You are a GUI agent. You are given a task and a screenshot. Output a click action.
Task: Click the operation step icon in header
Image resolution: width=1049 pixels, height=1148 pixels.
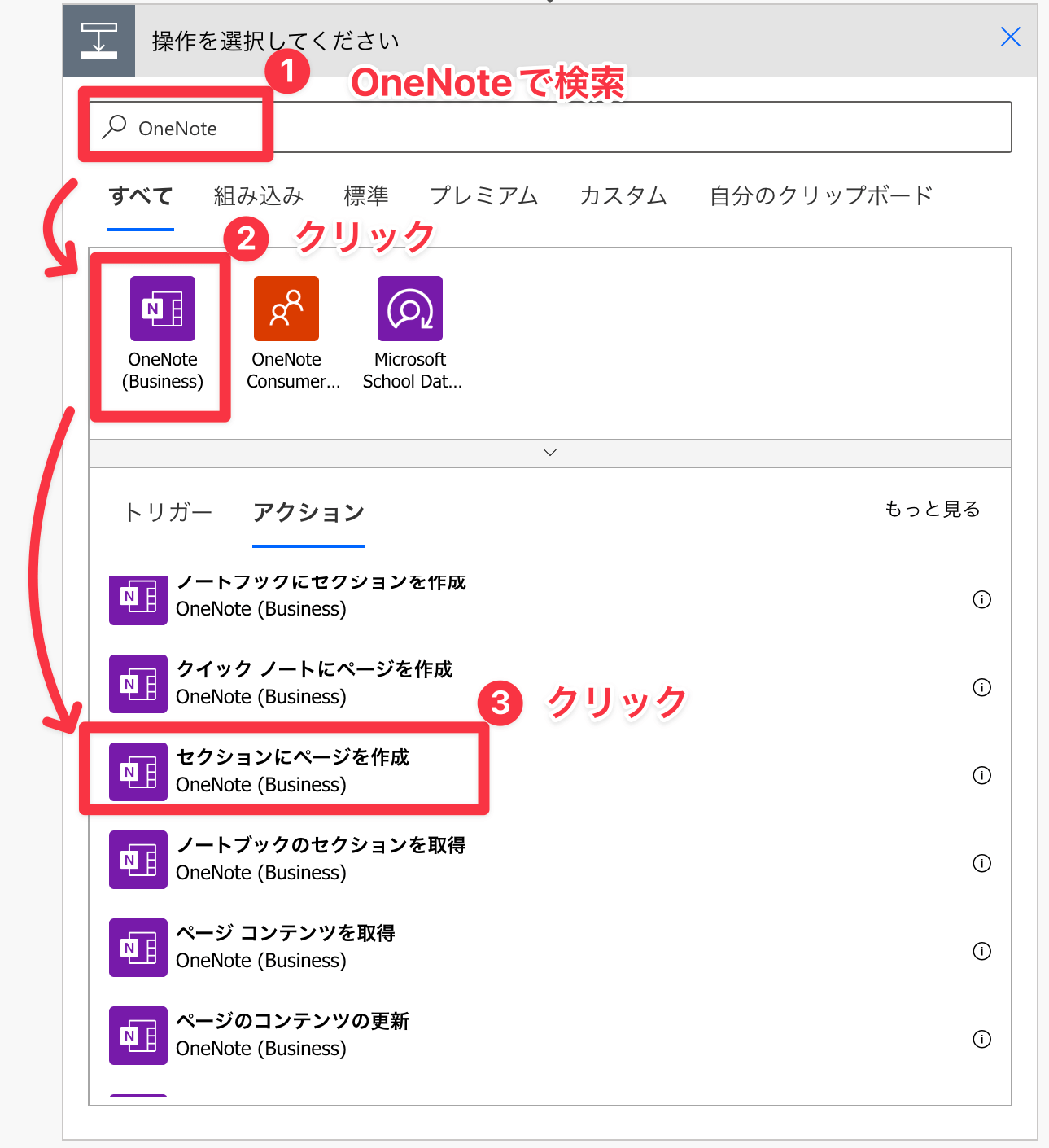click(99, 41)
